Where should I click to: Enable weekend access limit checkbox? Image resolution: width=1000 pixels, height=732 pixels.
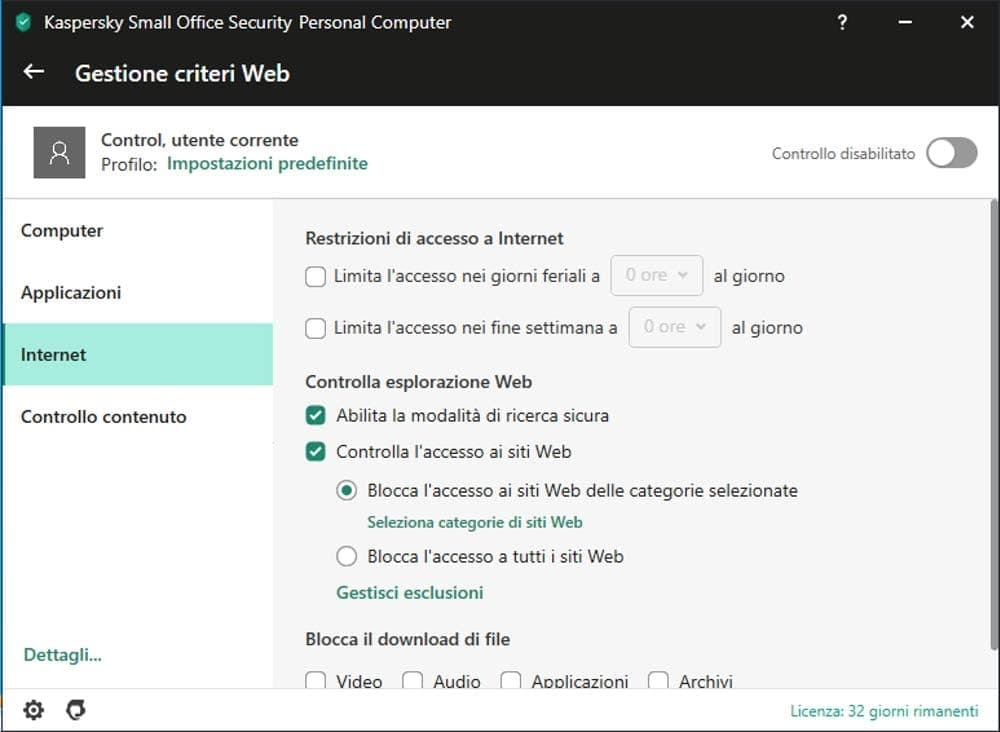pos(315,328)
